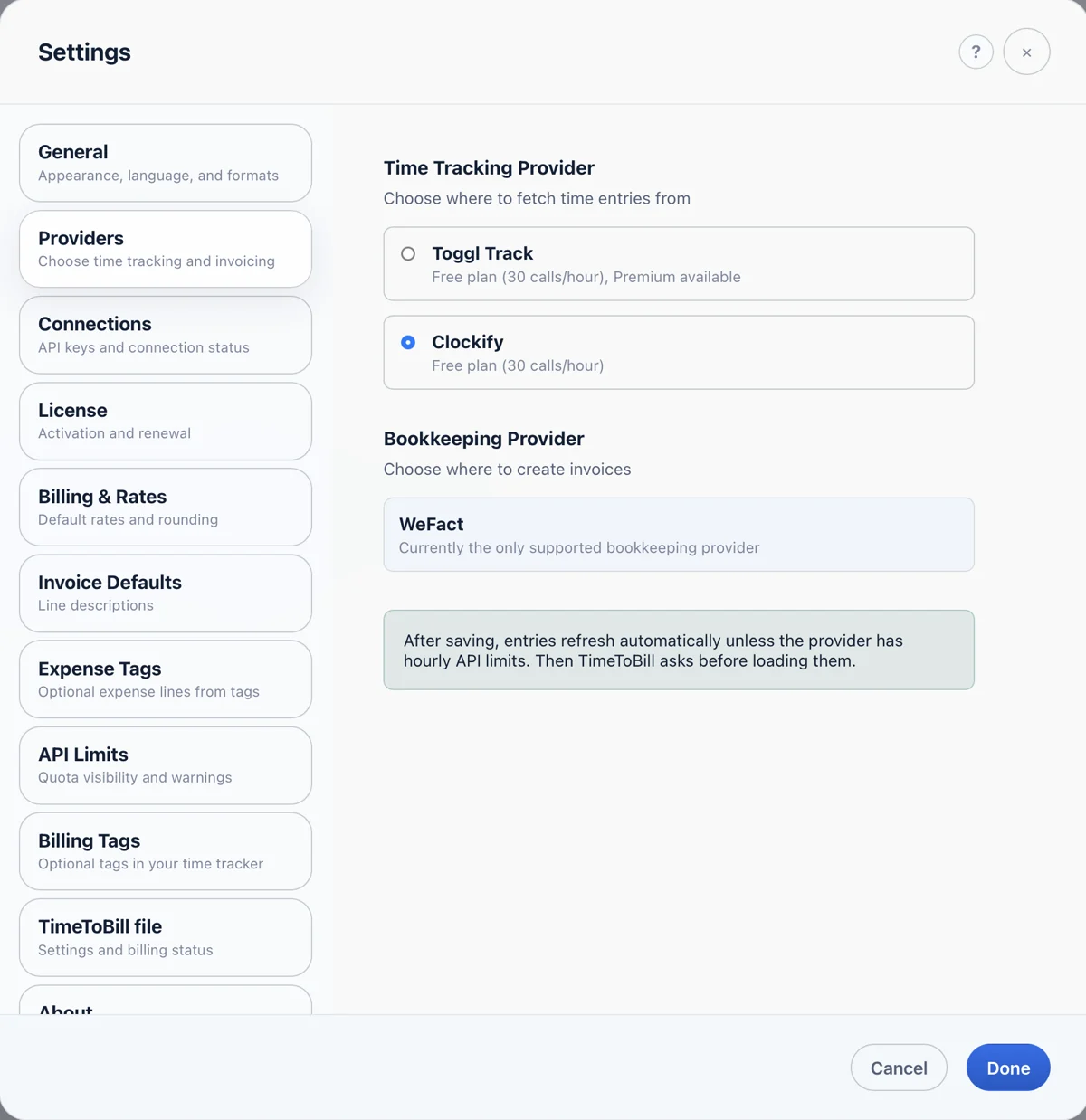
Task: Click the Toggl Track free plan description
Action: tap(586, 277)
